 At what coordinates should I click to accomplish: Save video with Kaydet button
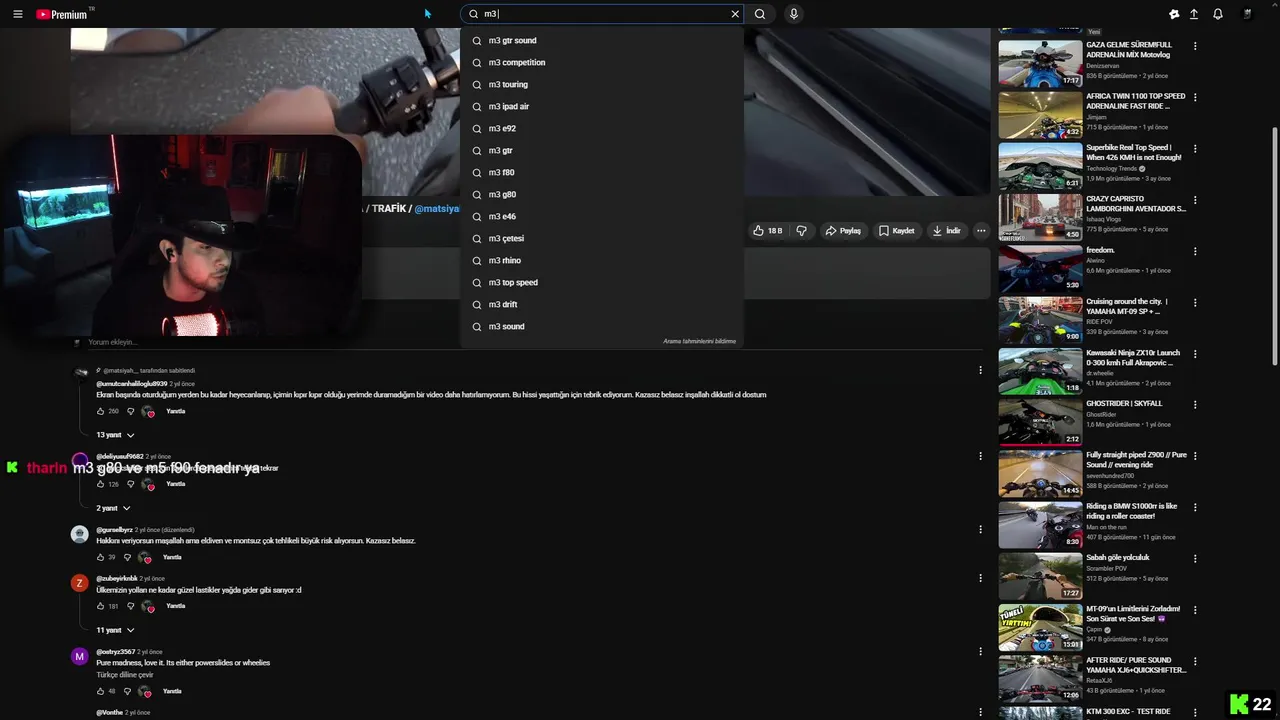click(x=897, y=231)
